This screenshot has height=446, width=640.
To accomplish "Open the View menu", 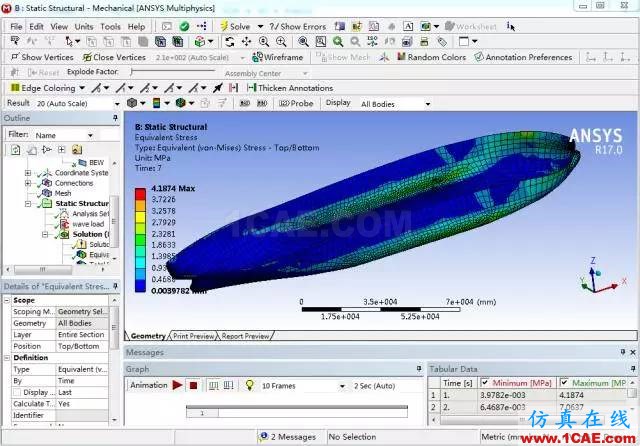I will [x=59, y=27].
